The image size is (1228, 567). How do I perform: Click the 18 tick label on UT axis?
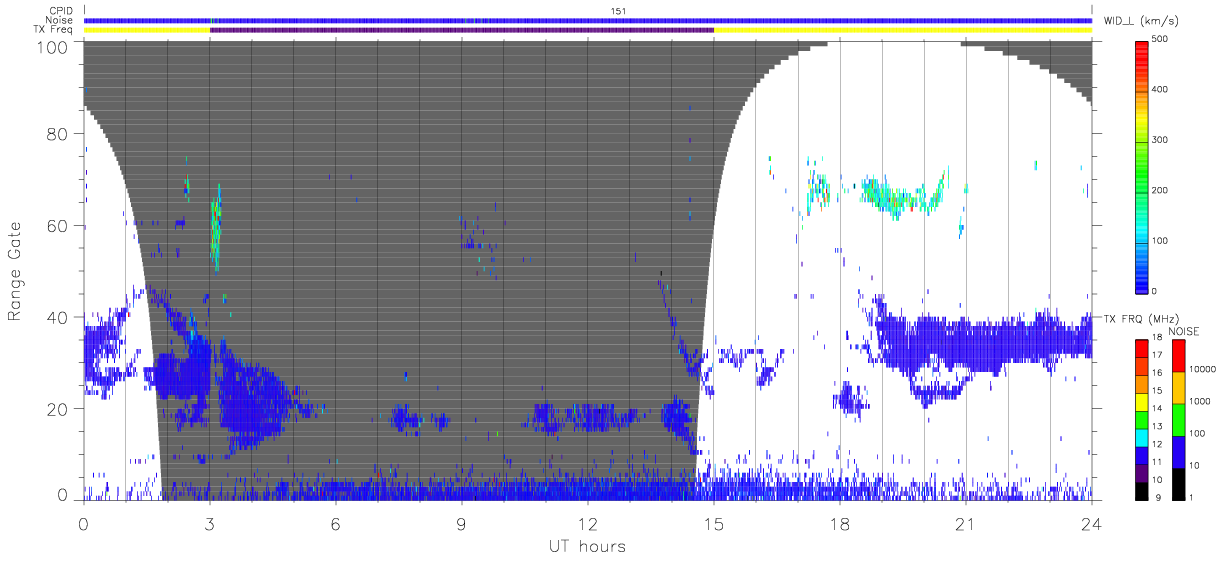tap(840, 524)
